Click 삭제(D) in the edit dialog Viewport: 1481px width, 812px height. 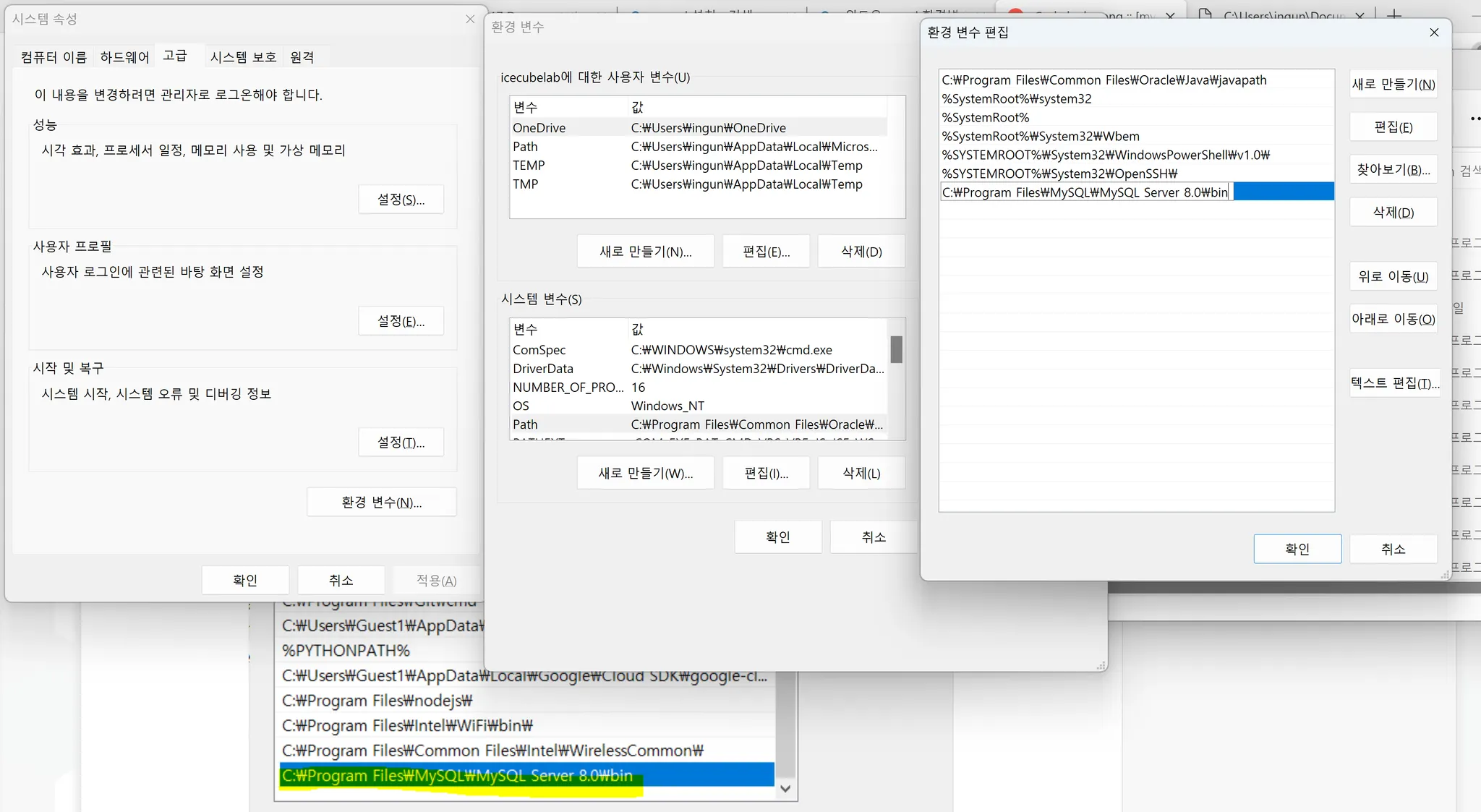pyautogui.click(x=1393, y=213)
